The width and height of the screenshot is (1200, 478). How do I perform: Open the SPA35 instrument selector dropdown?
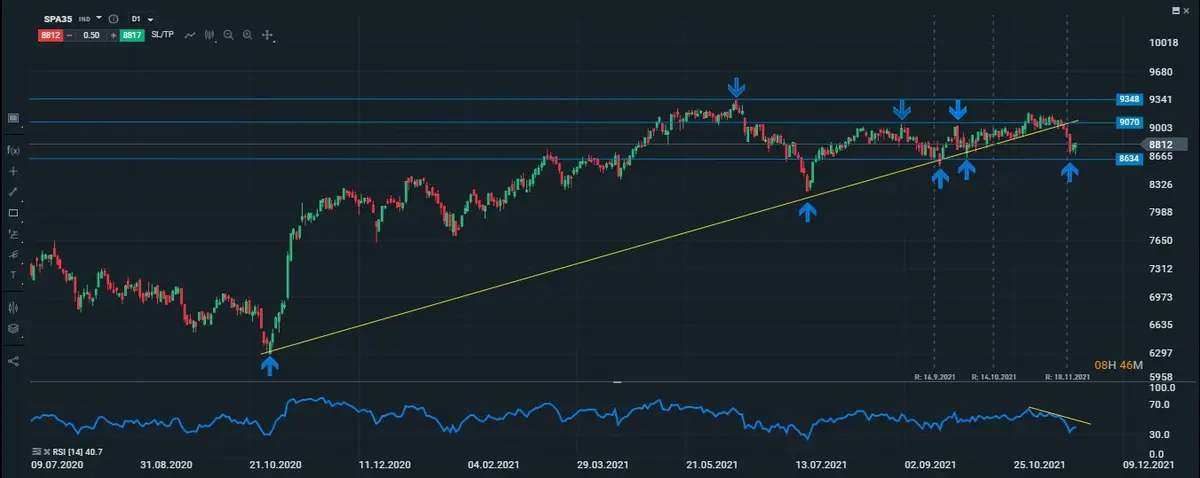pyautogui.click(x=100, y=18)
